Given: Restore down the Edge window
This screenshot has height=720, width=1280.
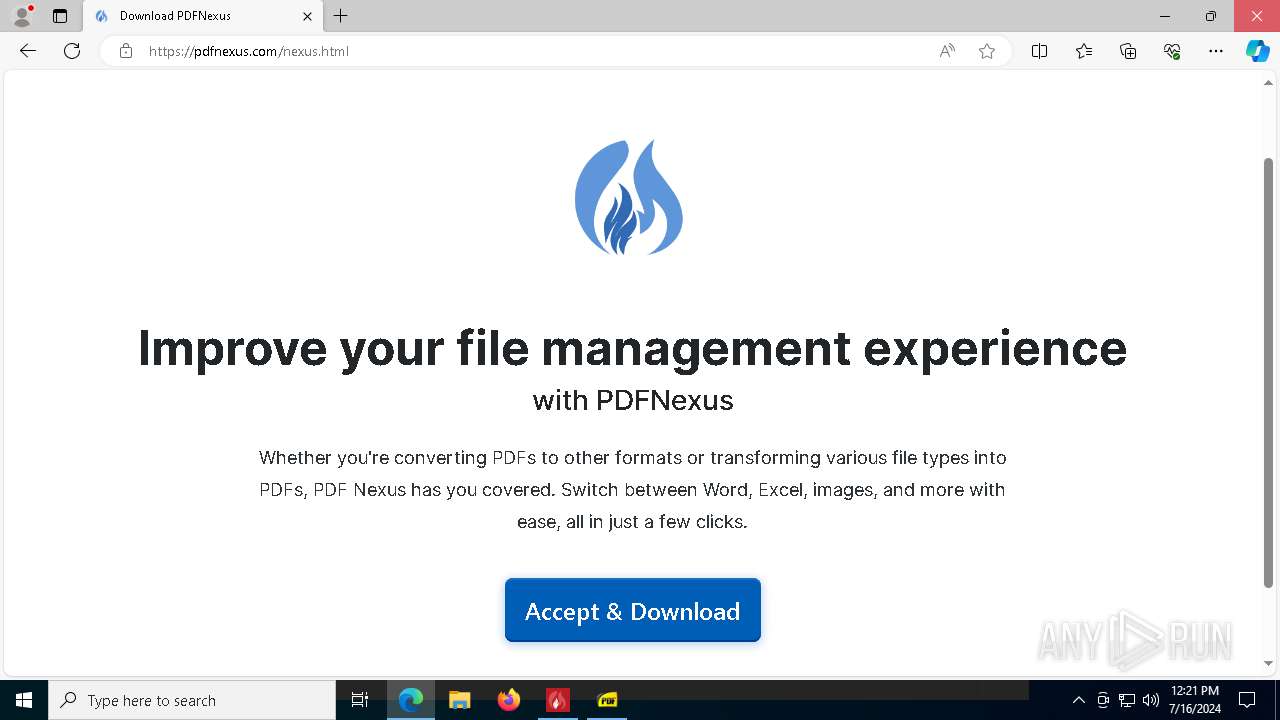Looking at the screenshot, I should pyautogui.click(x=1210, y=16).
